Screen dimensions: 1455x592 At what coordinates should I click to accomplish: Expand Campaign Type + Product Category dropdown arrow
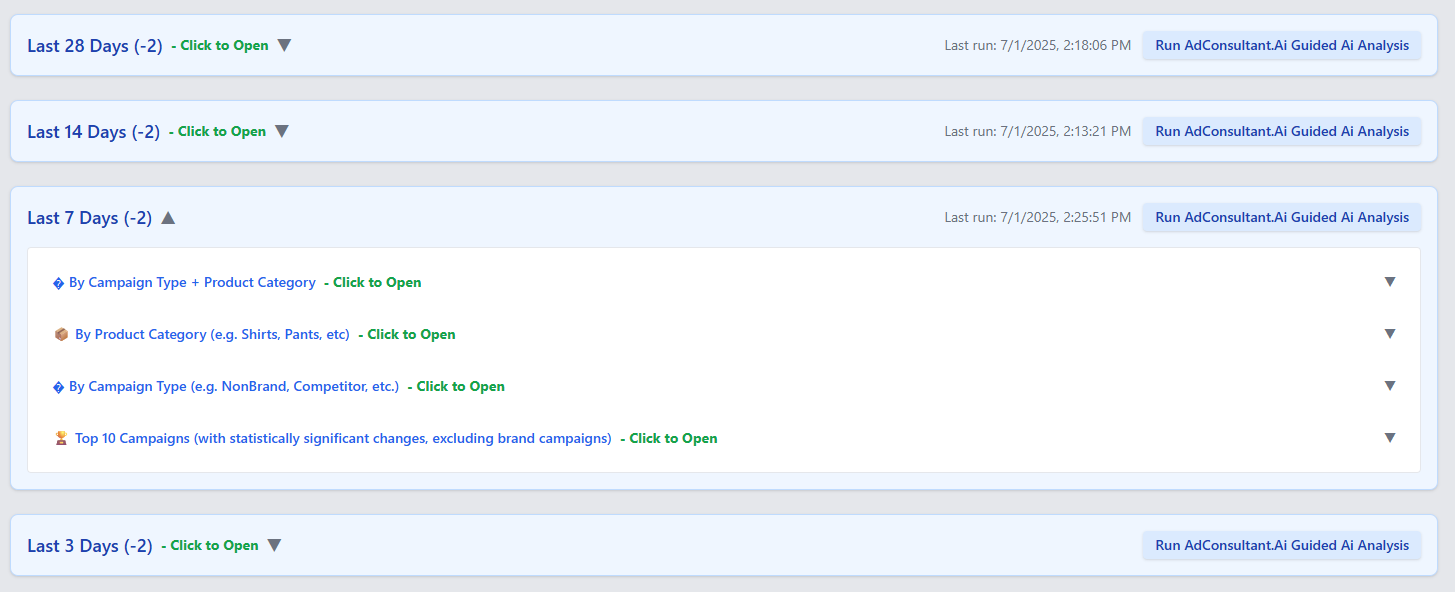click(x=1389, y=282)
